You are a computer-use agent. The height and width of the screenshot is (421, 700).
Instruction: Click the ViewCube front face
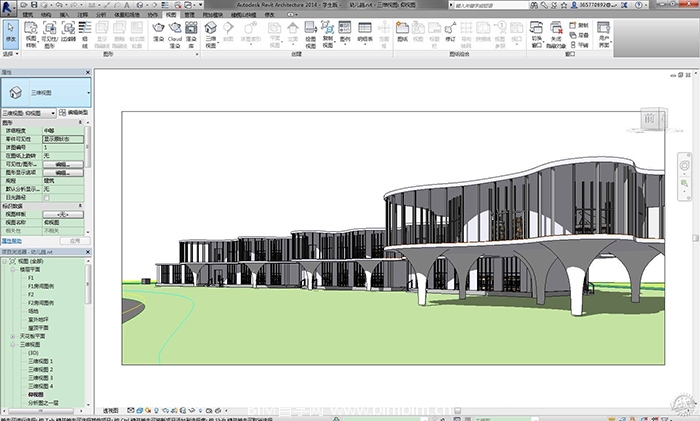[649, 120]
